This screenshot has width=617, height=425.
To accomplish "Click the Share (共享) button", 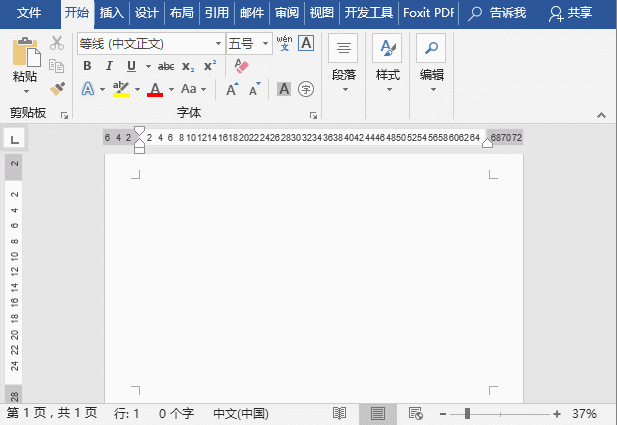I will [571, 13].
